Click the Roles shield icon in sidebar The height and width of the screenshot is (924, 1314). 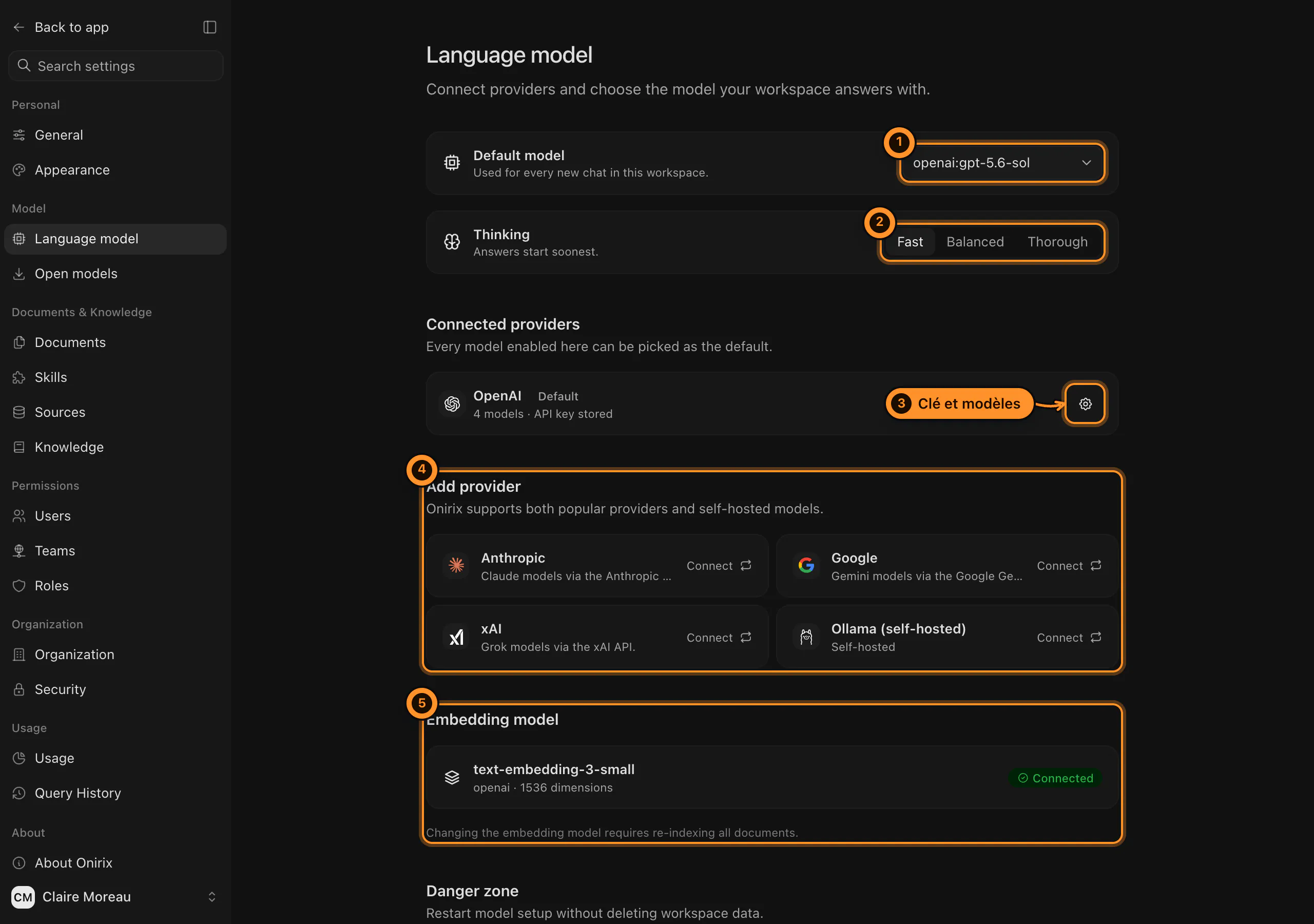point(19,586)
